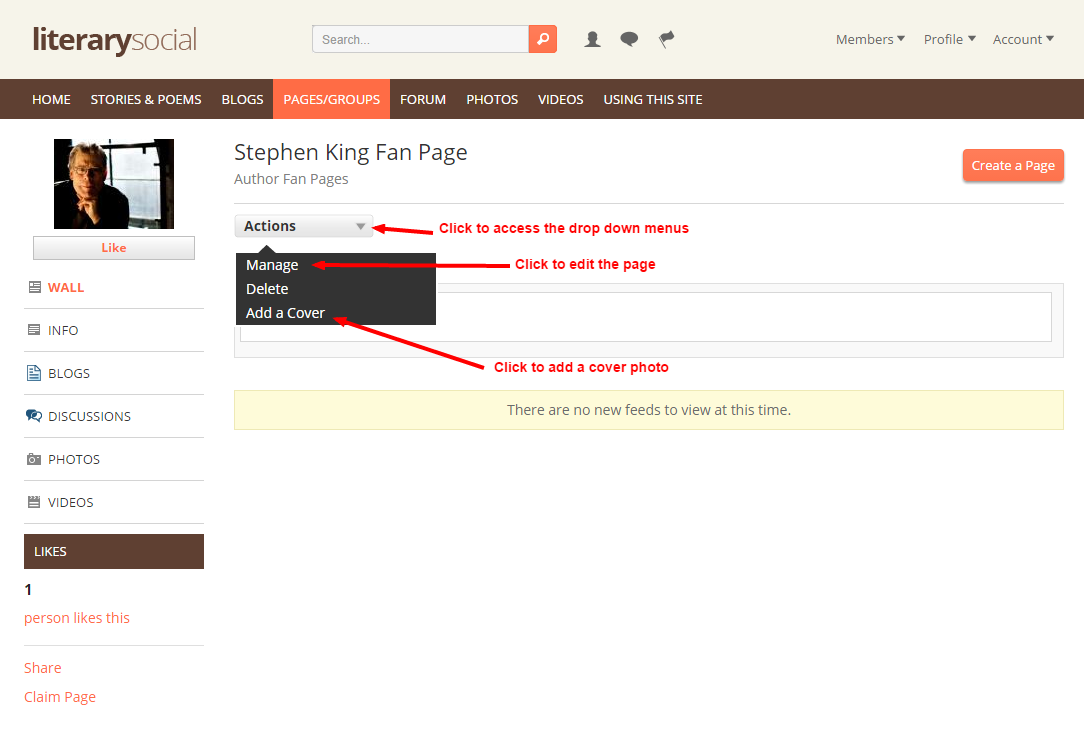The width and height of the screenshot is (1084, 738).
Task: Click the 'no new feeds' notice
Action: (648, 410)
